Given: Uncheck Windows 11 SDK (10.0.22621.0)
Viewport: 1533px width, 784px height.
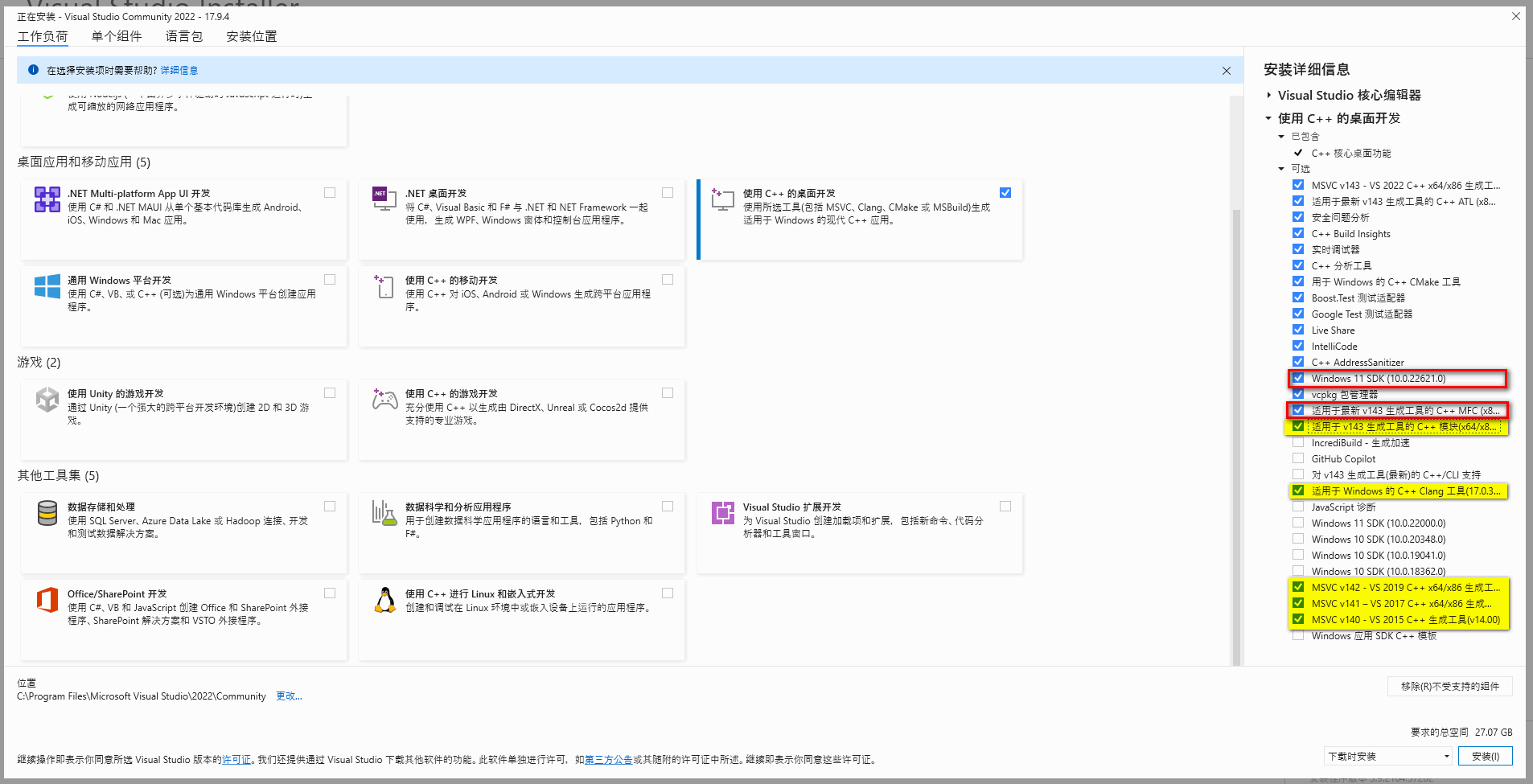Looking at the screenshot, I should (1298, 378).
